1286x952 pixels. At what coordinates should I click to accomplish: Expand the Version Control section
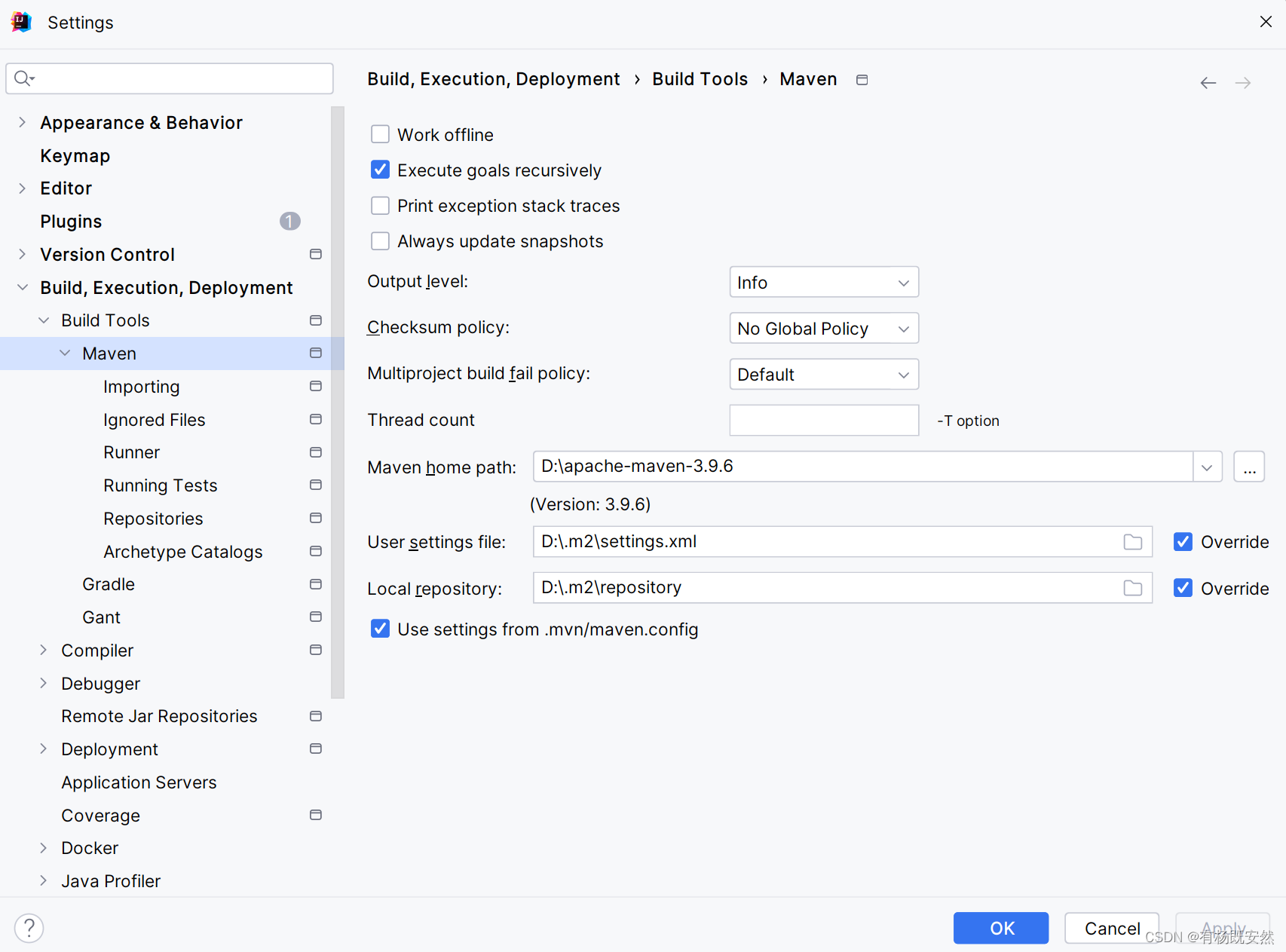[22, 254]
